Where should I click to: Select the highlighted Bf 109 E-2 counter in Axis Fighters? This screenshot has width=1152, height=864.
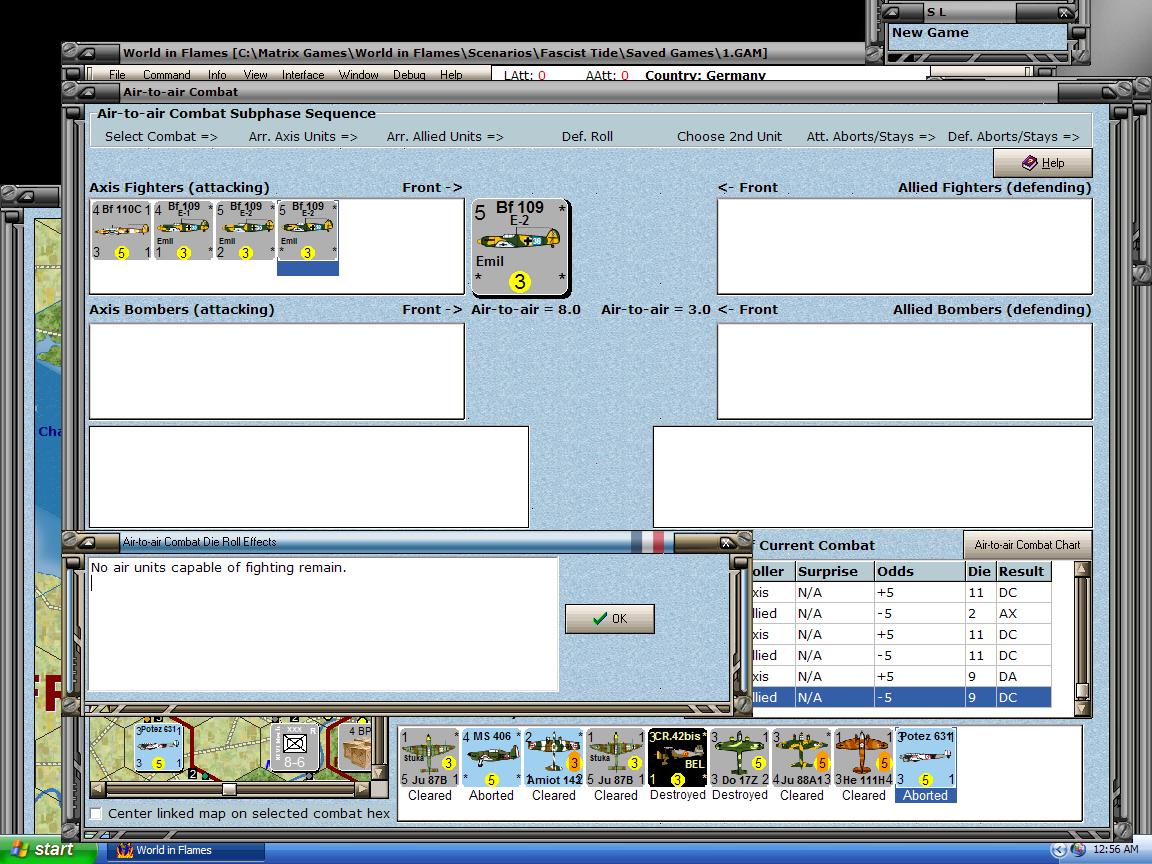pos(307,231)
